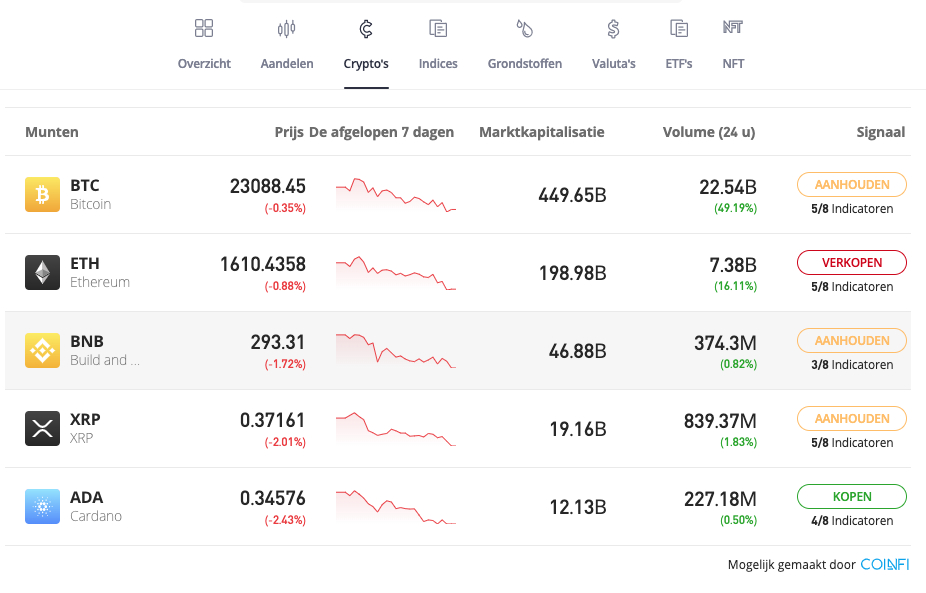Click the Ethereum price 1610.4358
The image size is (926, 593).
tap(263, 264)
